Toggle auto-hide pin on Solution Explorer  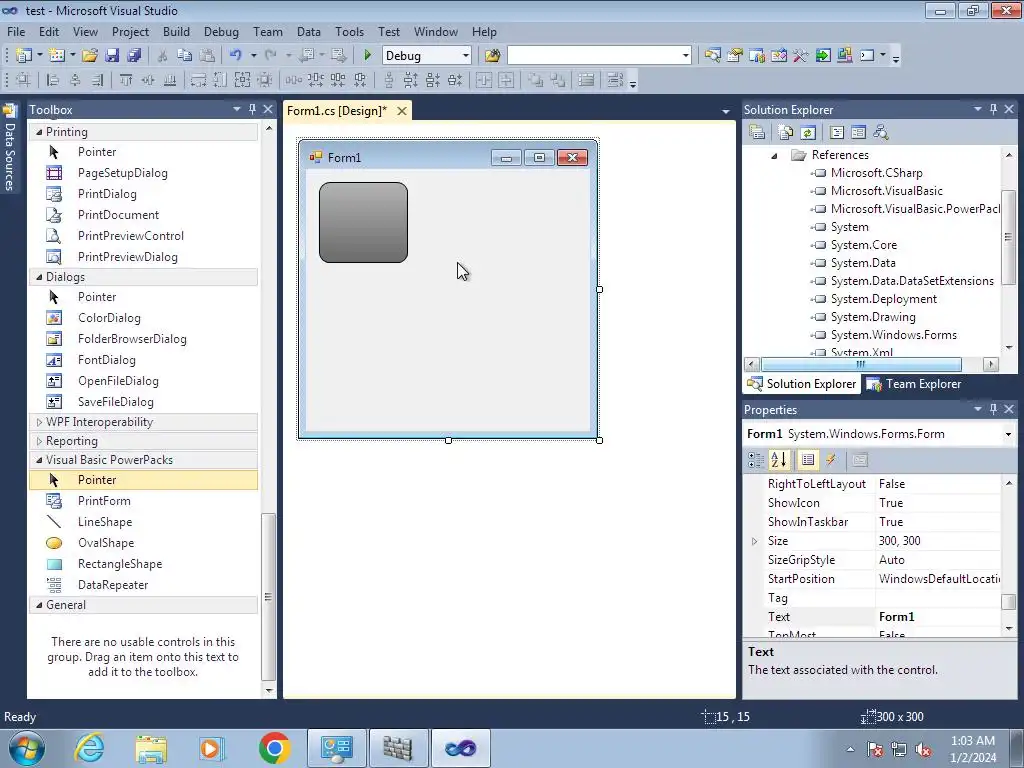click(x=993, y=109)
